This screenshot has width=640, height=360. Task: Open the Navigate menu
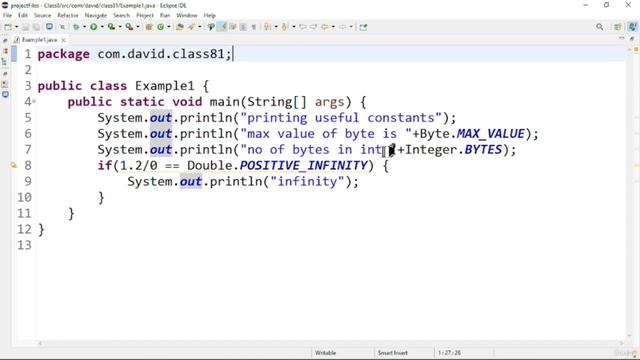coord(96,16)
